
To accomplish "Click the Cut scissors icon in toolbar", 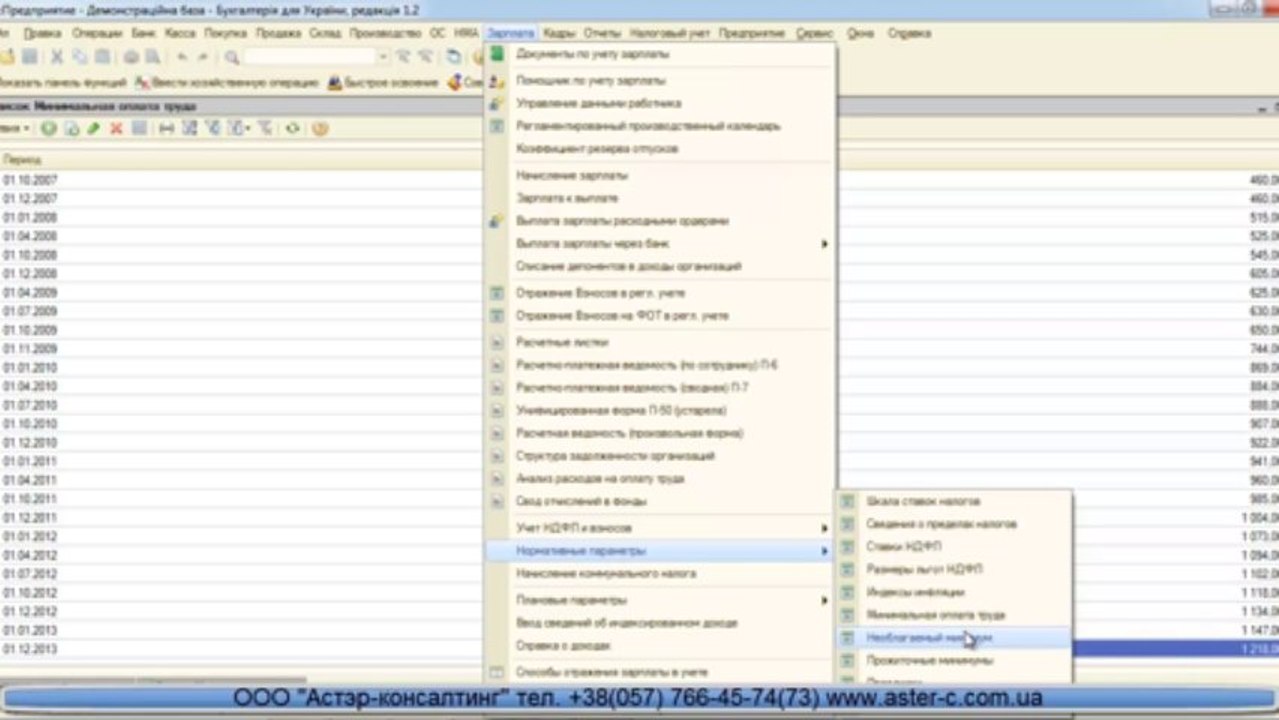I will (57, 57).
